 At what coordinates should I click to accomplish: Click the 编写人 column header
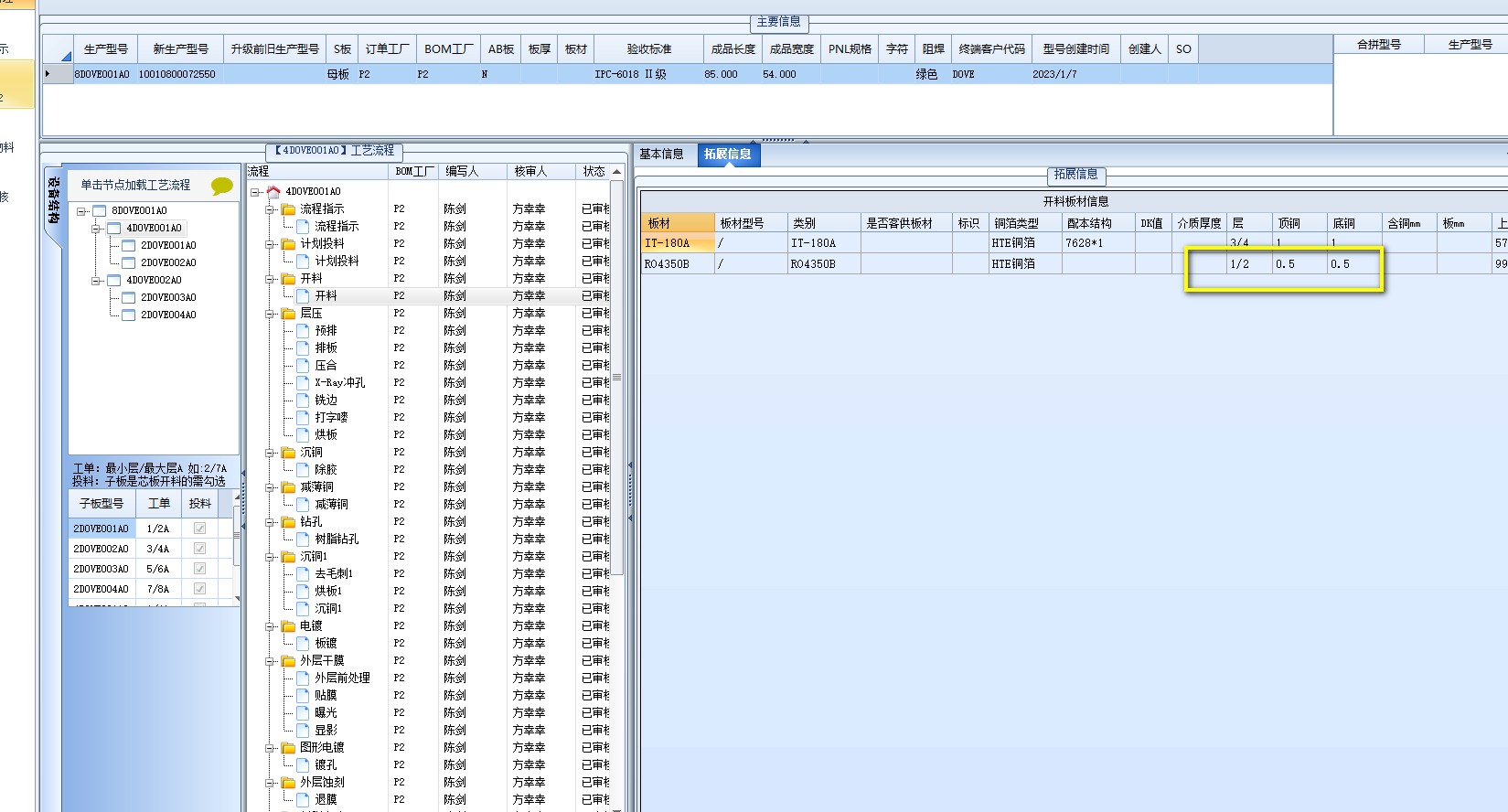[473, 171]
